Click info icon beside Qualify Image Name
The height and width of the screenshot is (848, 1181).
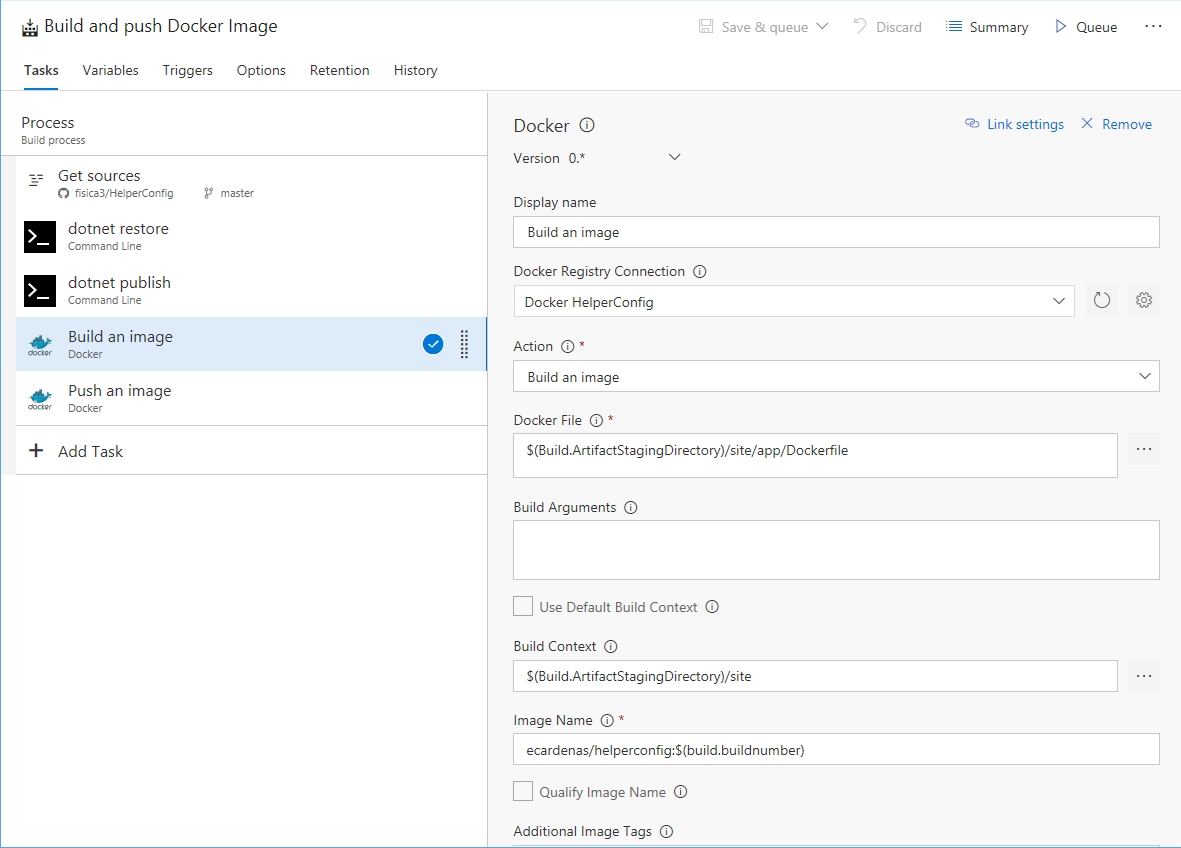click(x=681, y=792)
